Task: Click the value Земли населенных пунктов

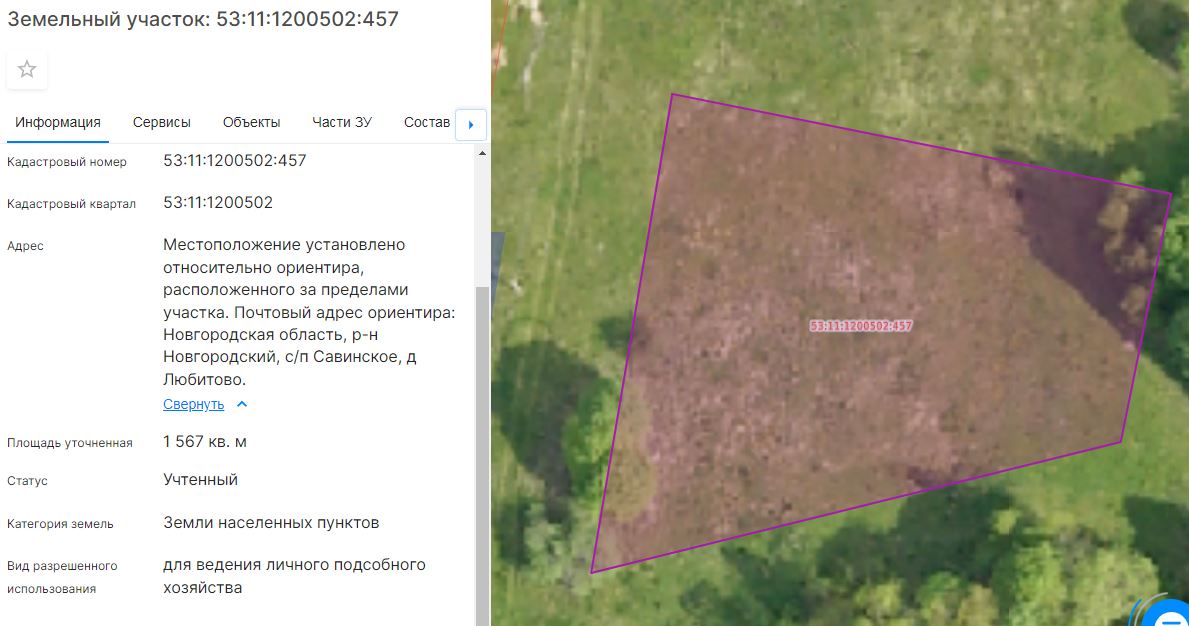Action: (x=271, y=523)
